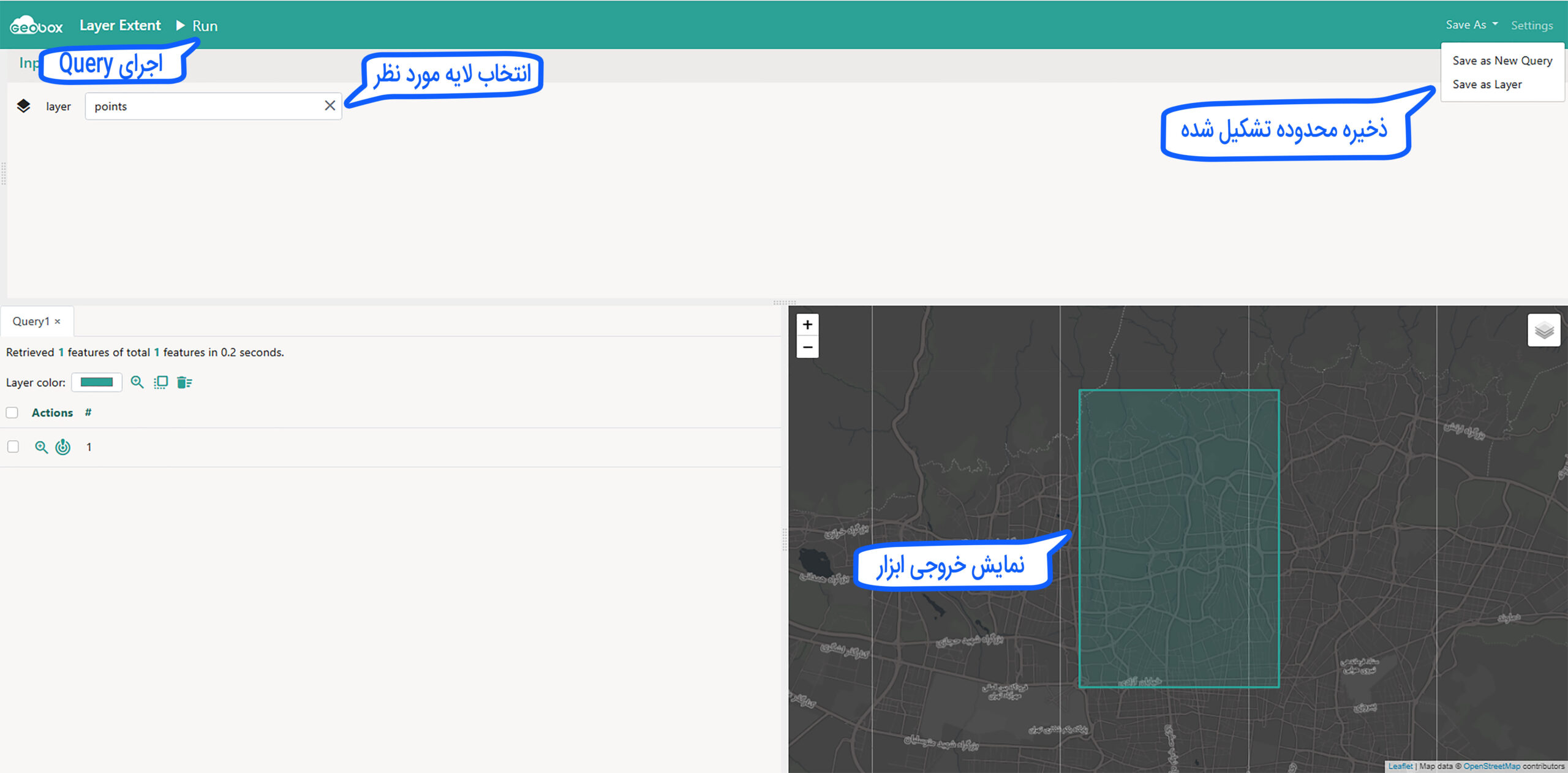Tick the checkbox for row 1
The height and width of the screenshot is (773, 1568).
click(x=13, y=447)
